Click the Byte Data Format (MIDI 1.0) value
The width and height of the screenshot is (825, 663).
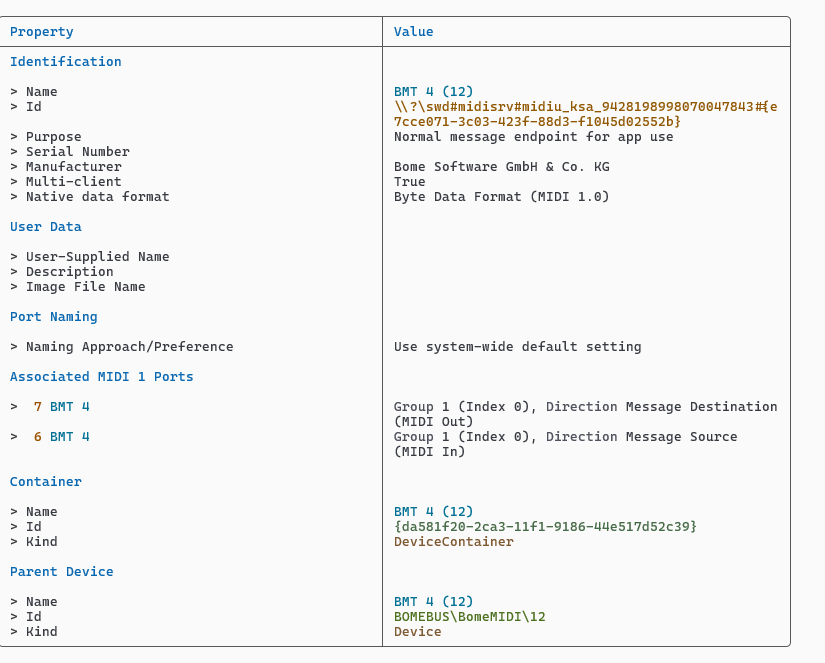pyautogui.click(x=501, y=197)
